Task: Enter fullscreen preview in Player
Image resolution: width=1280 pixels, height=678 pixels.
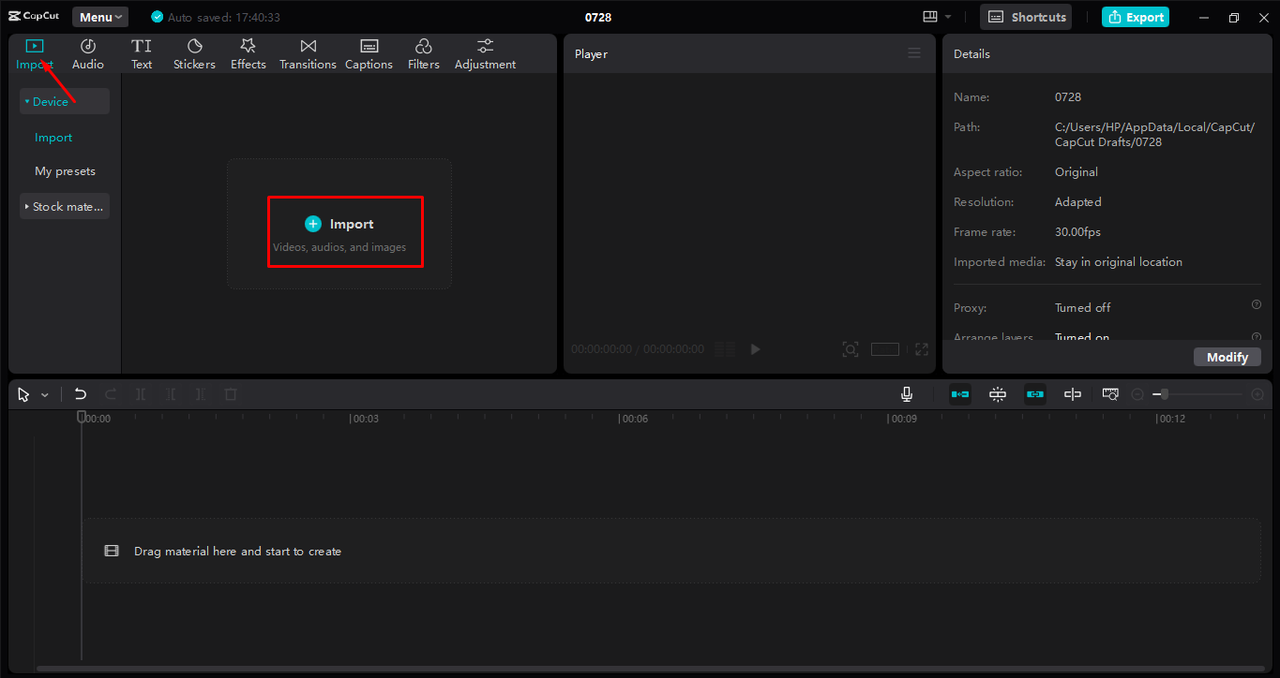Action: coord(922,349)
